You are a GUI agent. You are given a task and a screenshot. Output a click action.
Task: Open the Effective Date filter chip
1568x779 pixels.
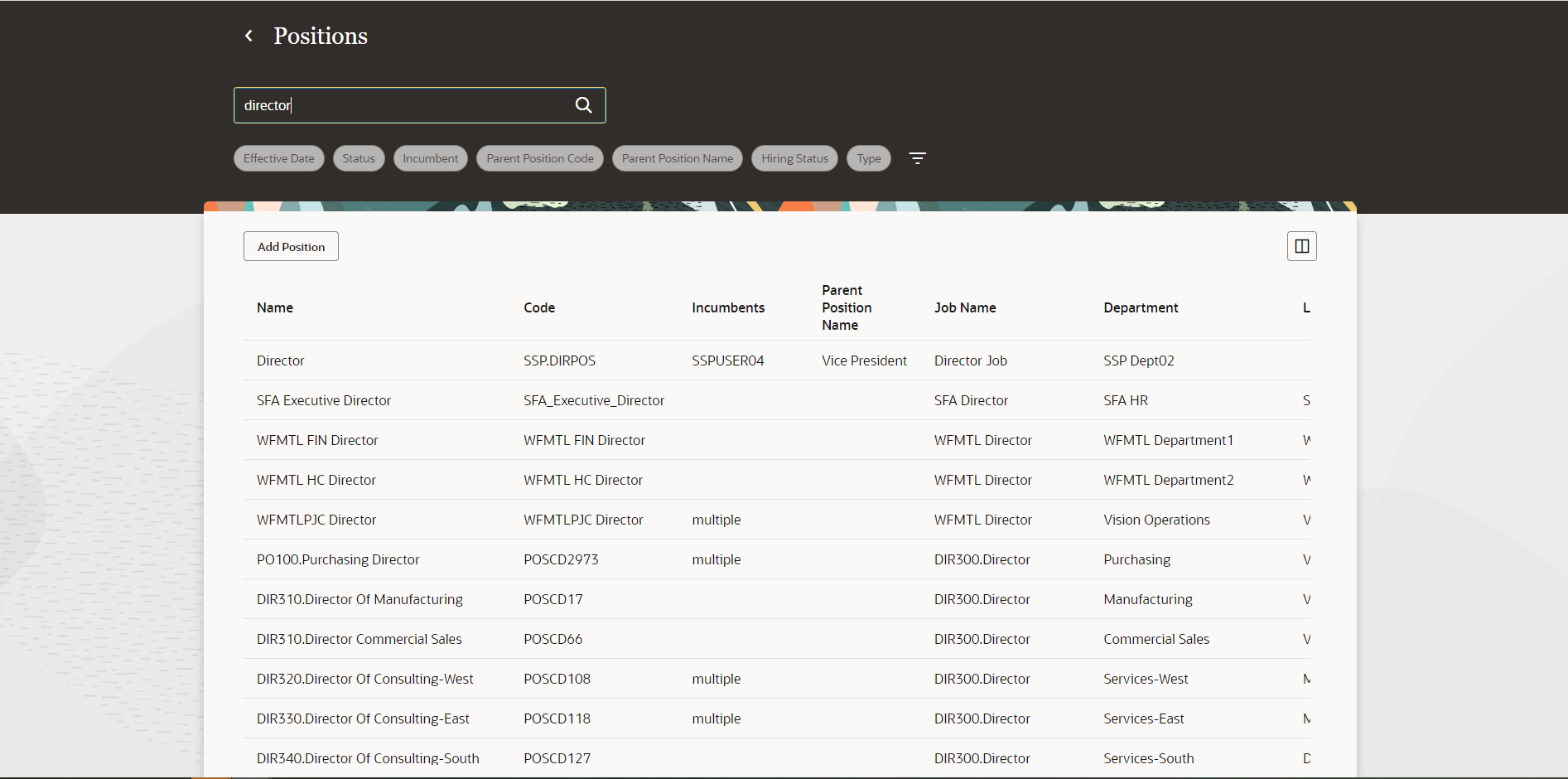pyautogui.click(x=279, y=158)
